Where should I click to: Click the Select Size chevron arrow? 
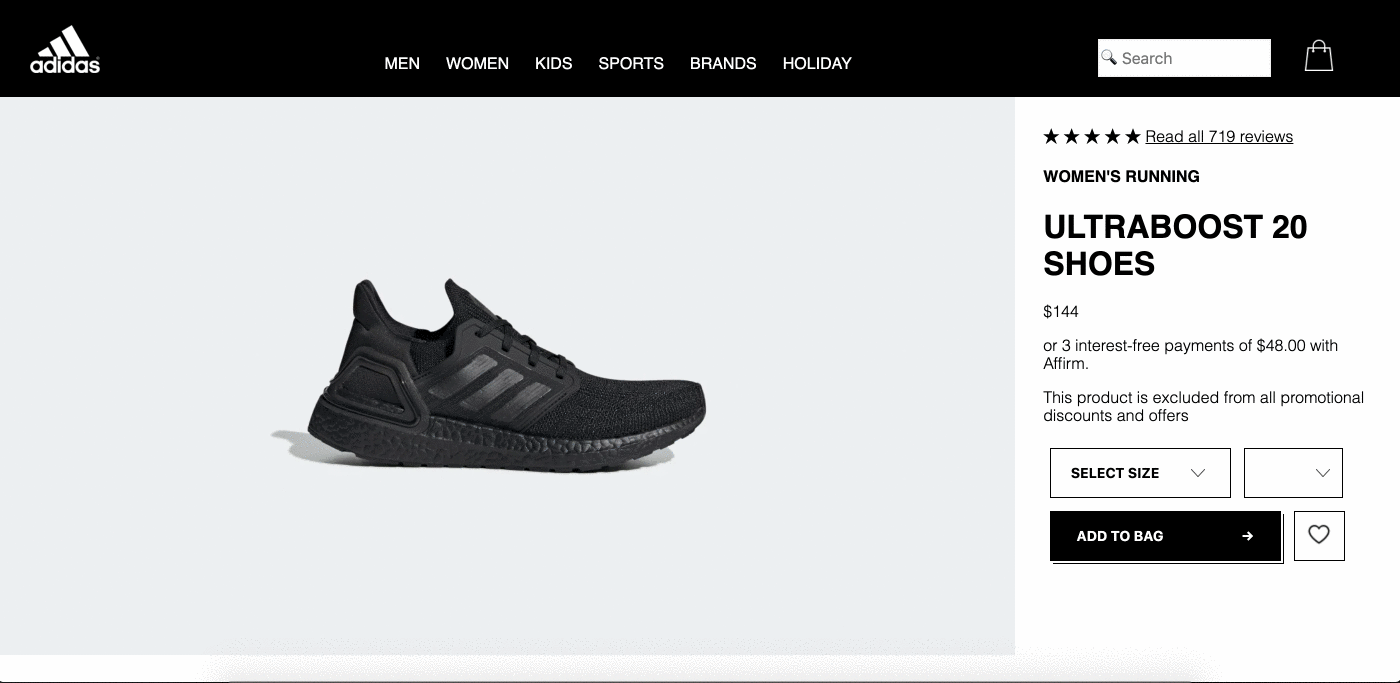[x=1198, y=473]
